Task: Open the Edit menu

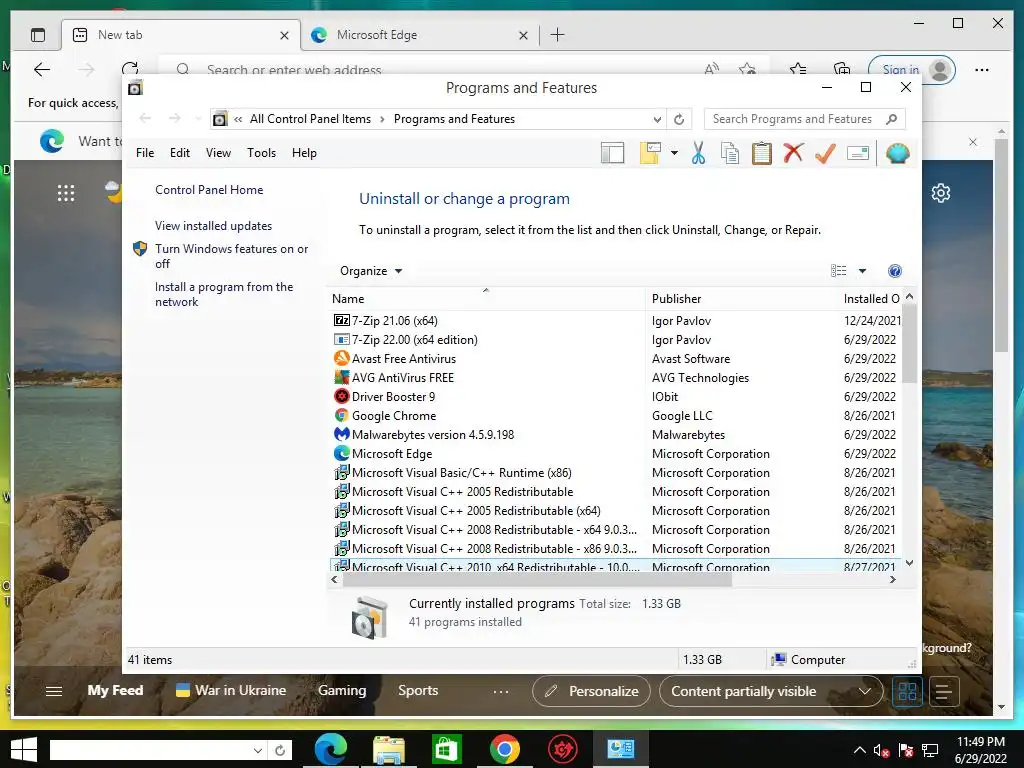Action: (x=180, y=153)
